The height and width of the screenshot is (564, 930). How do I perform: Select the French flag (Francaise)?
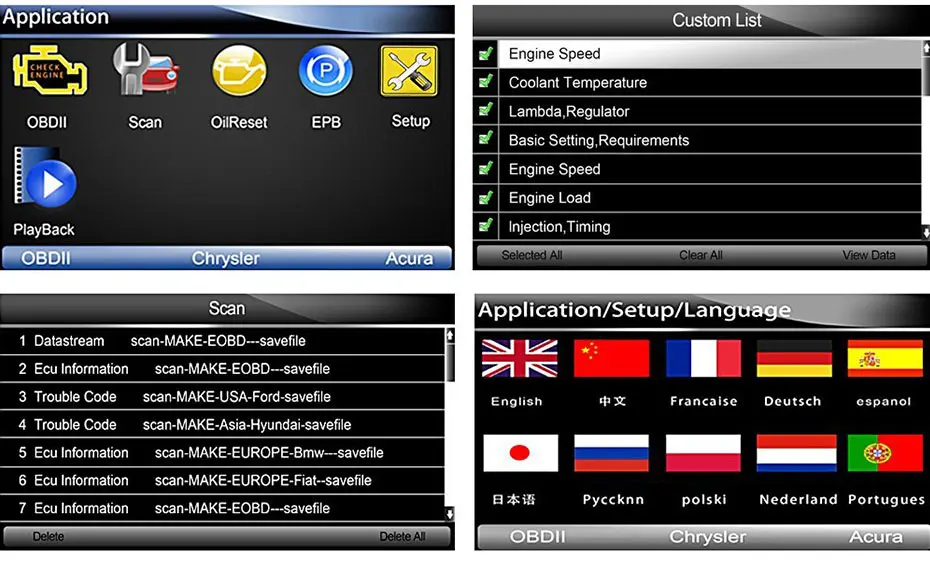703,359
